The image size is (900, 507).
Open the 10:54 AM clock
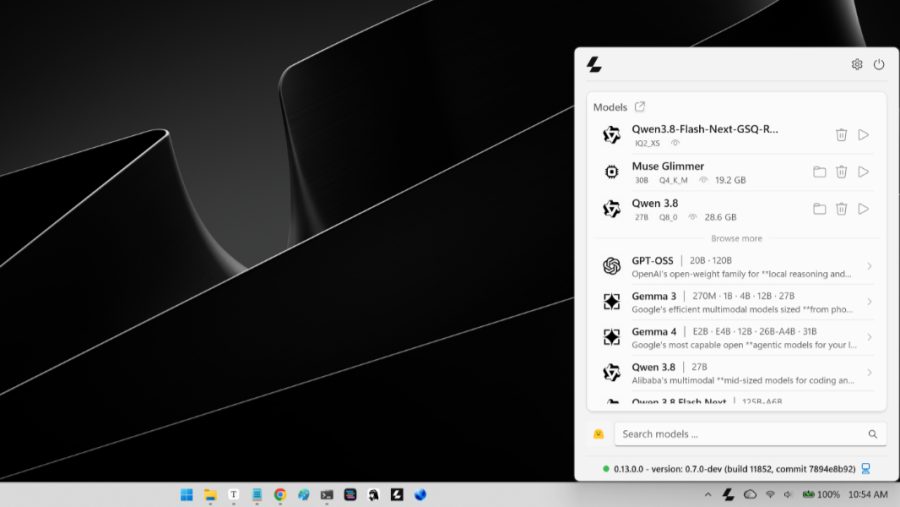[868, 494]
